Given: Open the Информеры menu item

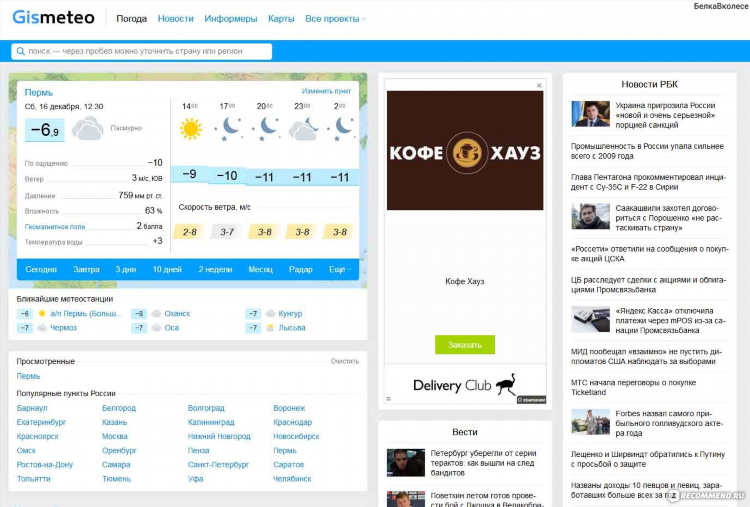Looking at the screenshot, I should 231,19.
